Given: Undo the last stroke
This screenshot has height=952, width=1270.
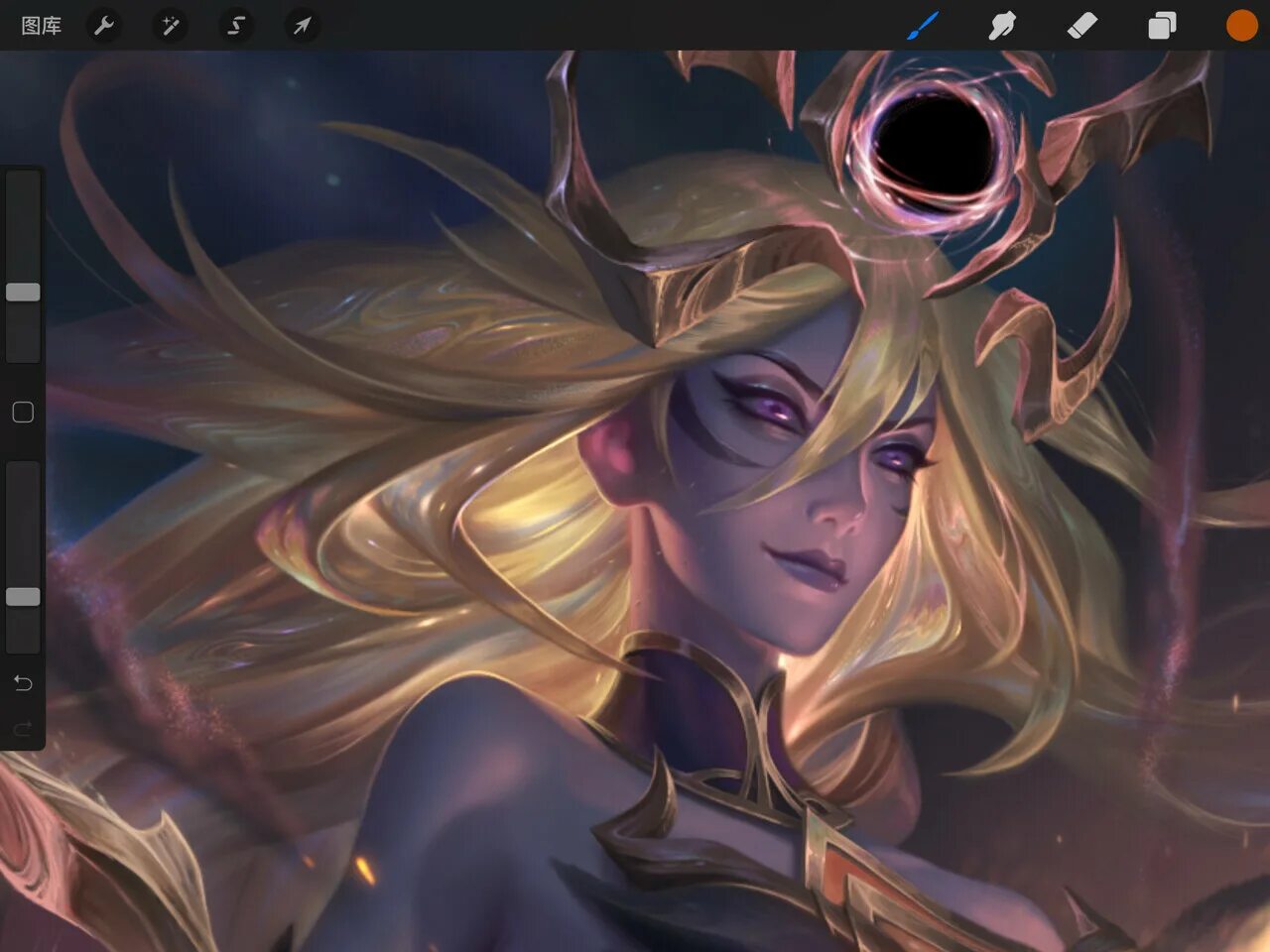Looking at the screenshot, I should point(23,682).
